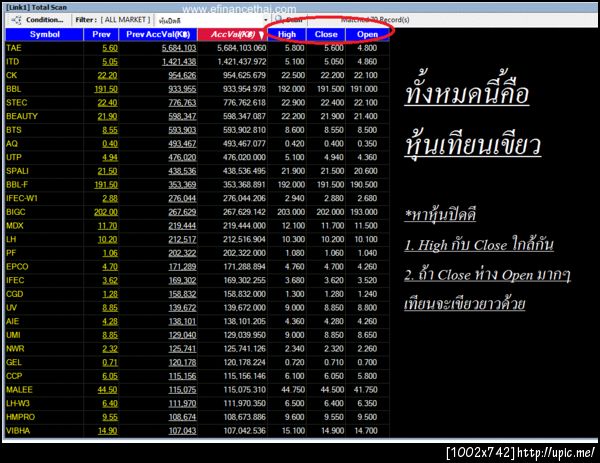Click the sort arrow in AccVal header
The height and width of the screenshot is (463, 600).
[x=261, y=35]
